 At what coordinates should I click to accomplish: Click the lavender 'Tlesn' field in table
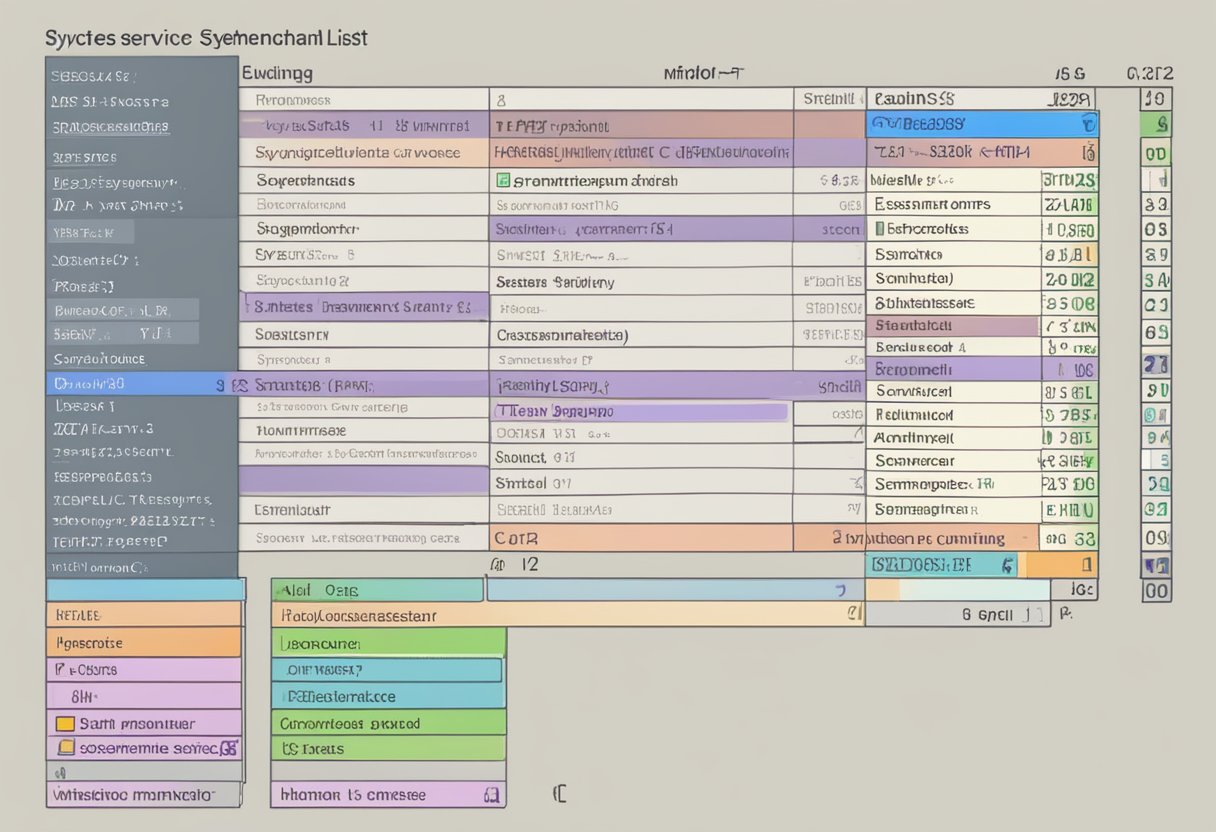pyautogui.click(x=640, y=411)
